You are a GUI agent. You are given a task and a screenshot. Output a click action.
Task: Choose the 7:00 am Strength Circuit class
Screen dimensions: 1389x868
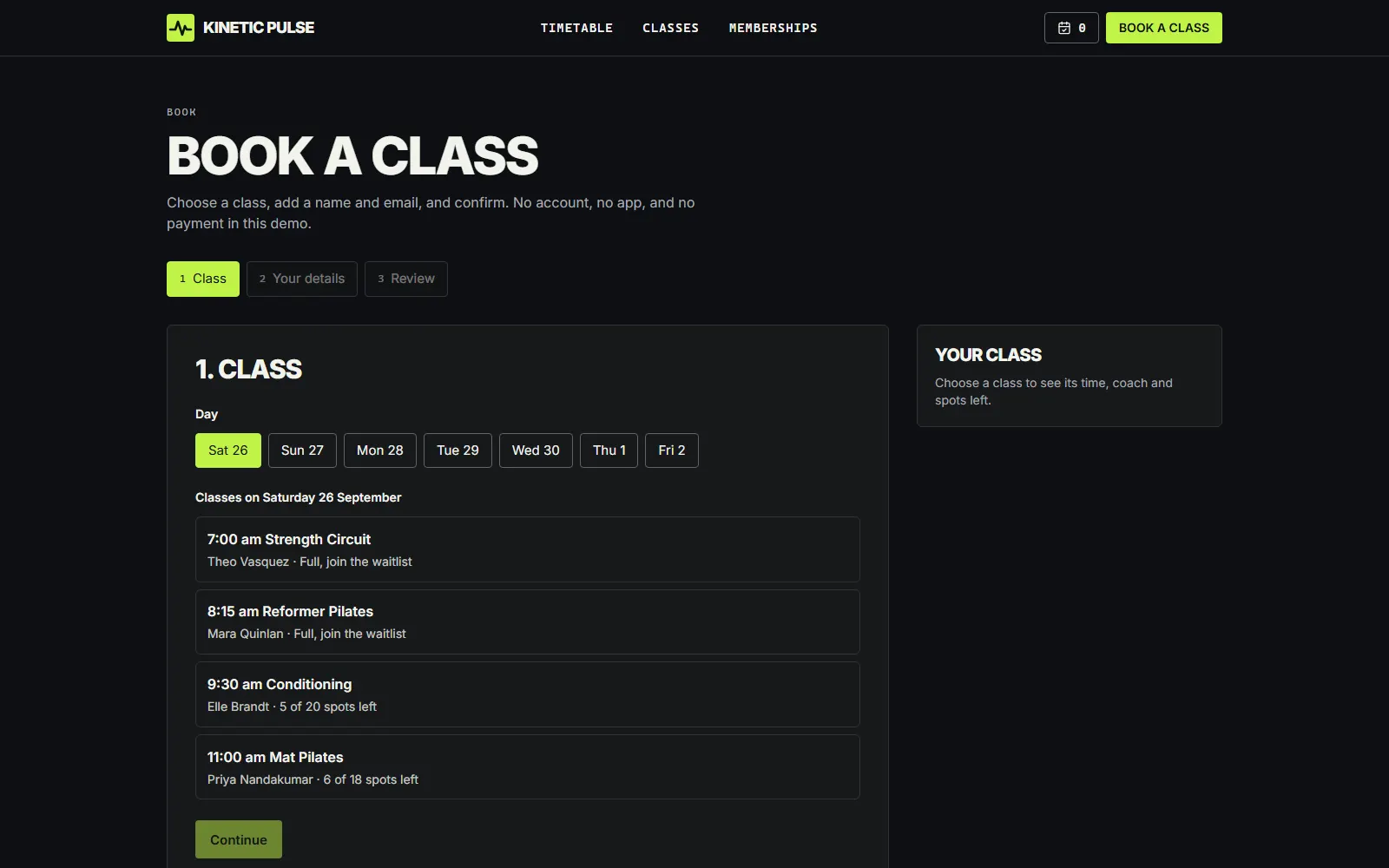pyautogui.click(x=528, y=549)
